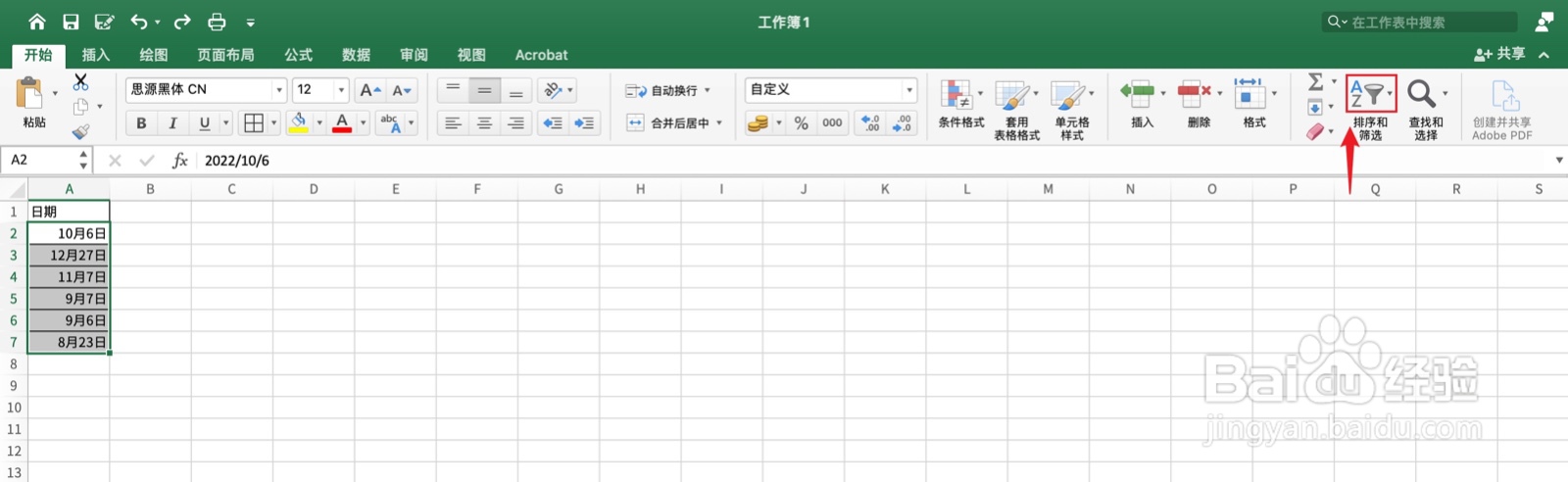Switch to the 公式 (Formulas) tab
Viewport: 1568px width, 482px height.
pyautogui.click(x=298, y=55)
